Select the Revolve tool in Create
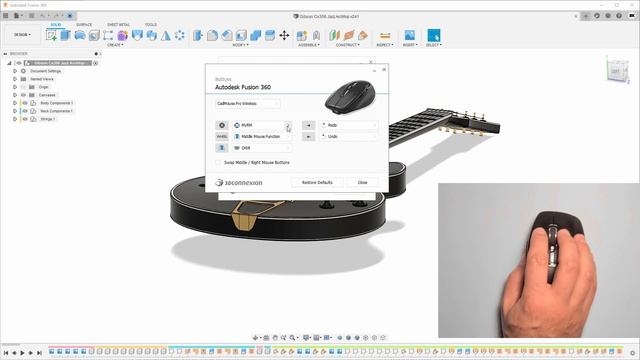This screenshot has width=640, height=360. point(80,36)
